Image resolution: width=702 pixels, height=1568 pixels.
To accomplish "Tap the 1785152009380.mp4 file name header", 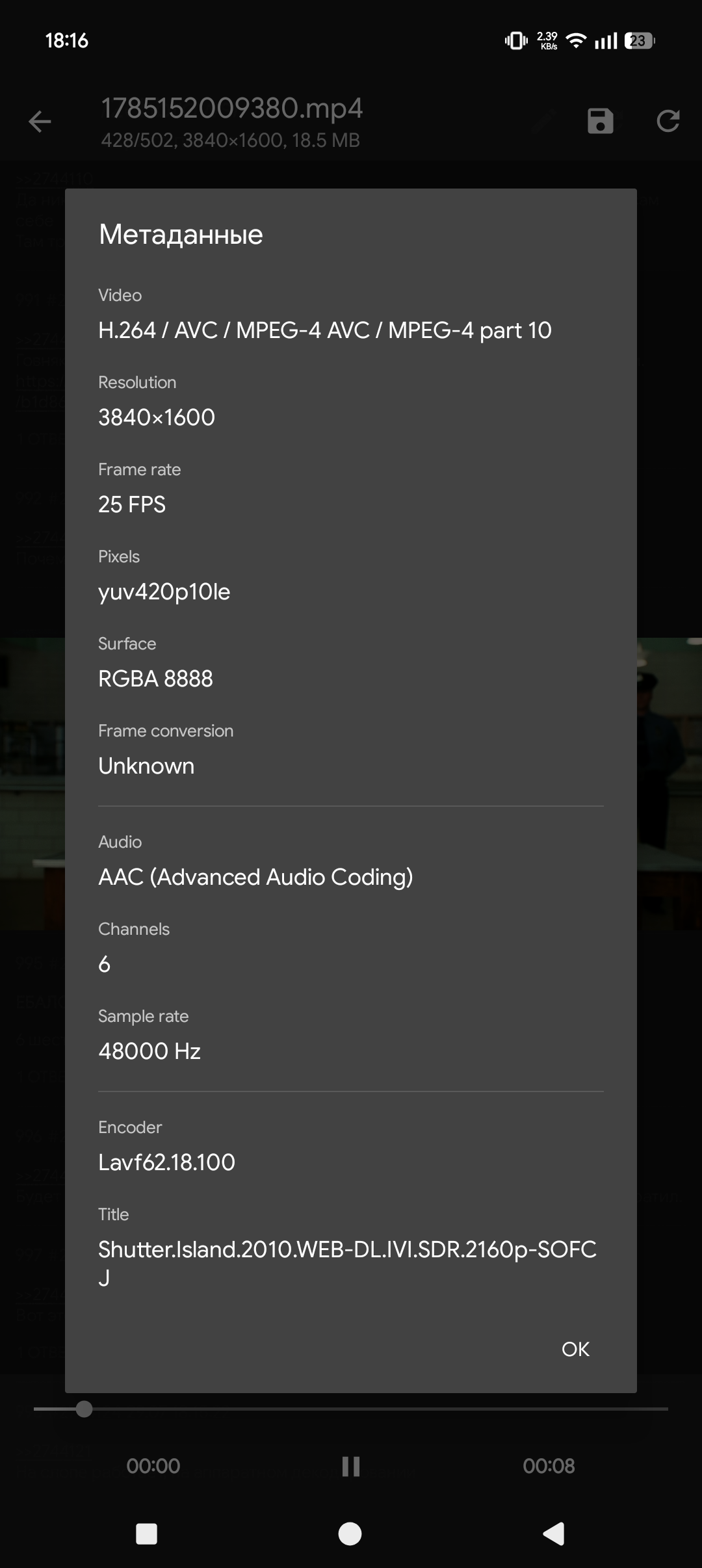I will (x=231, y=108).
